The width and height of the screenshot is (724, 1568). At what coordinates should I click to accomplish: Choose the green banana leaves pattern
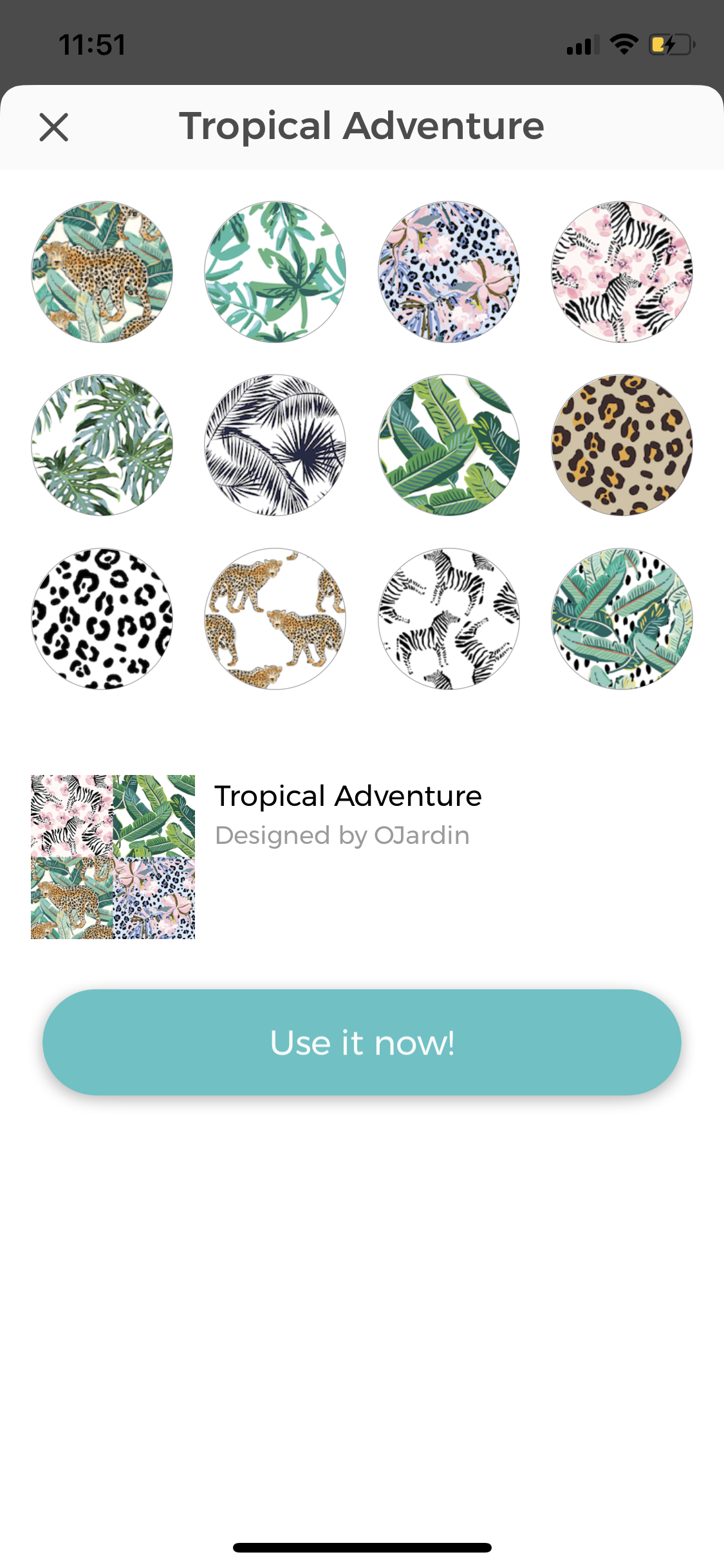(x=449, y=445)
